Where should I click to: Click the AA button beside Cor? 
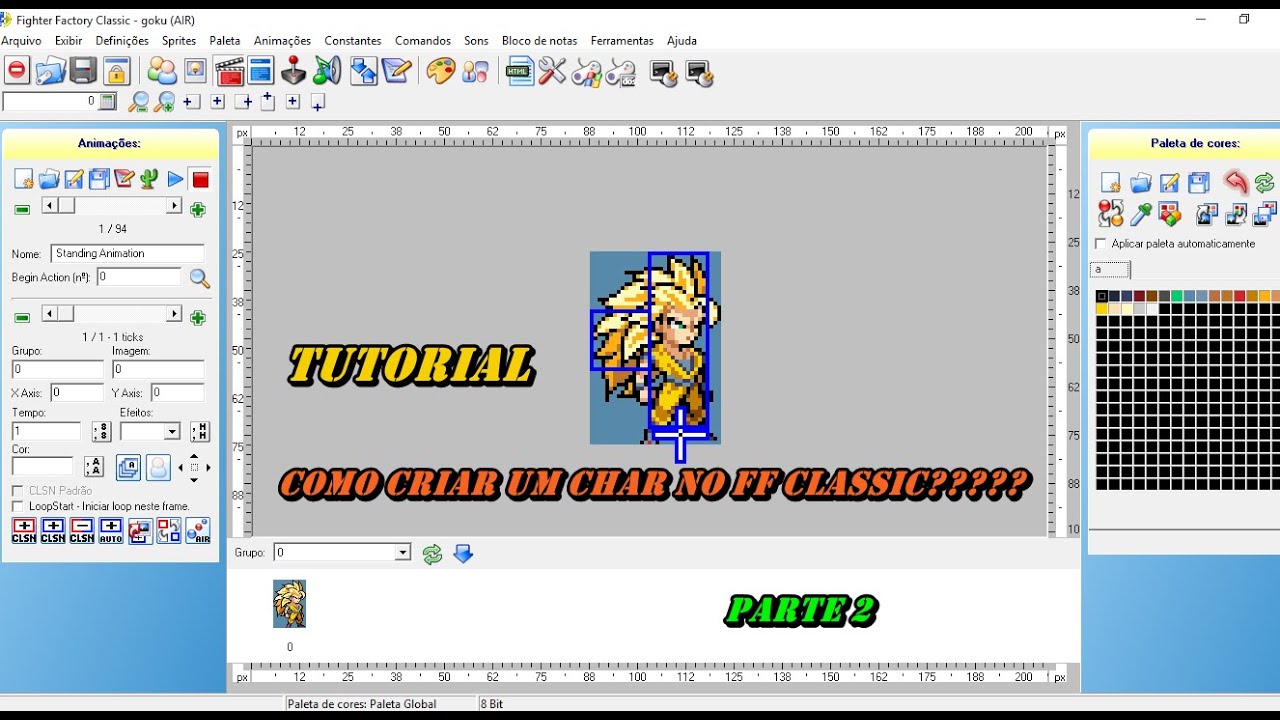pyautogui.click(x=94, y=466)
